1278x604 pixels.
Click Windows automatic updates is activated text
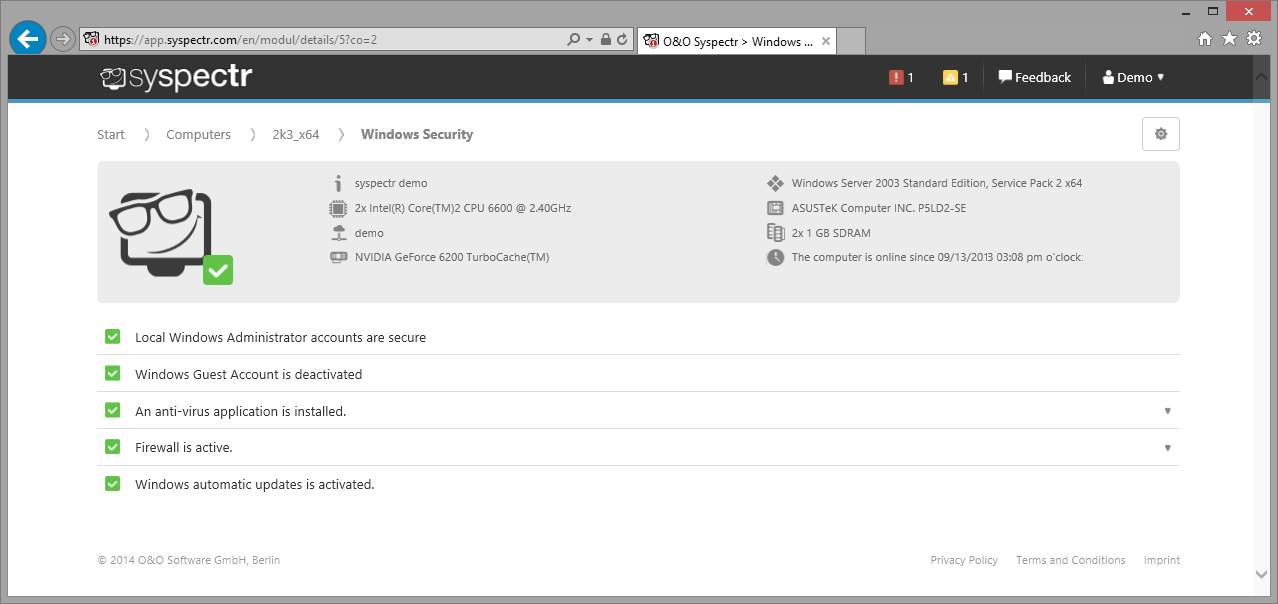pyautogui.click(x=255, y=484)
